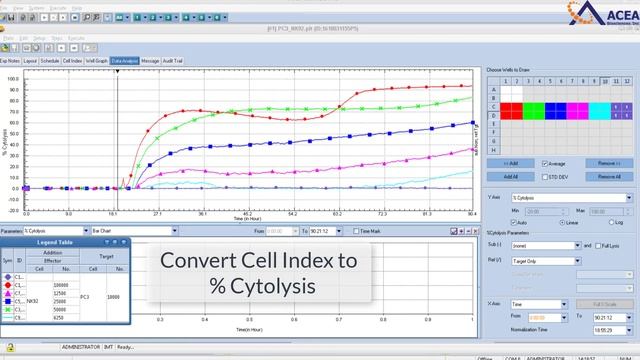Click the green well in row C column 3
The image size is (640, 360).
point(528,107)
